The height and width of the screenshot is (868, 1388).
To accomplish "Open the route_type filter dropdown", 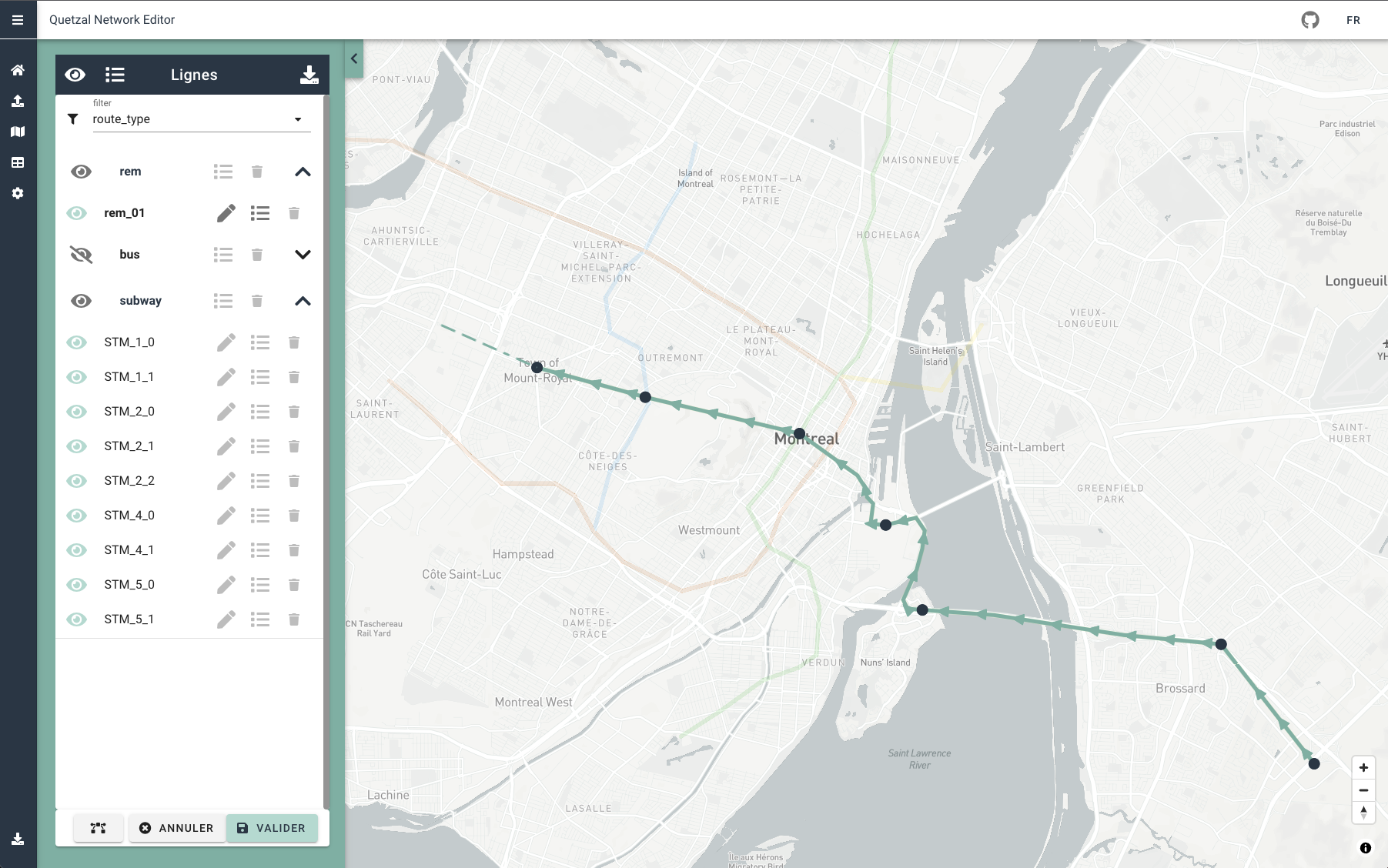I will point(299,119).
